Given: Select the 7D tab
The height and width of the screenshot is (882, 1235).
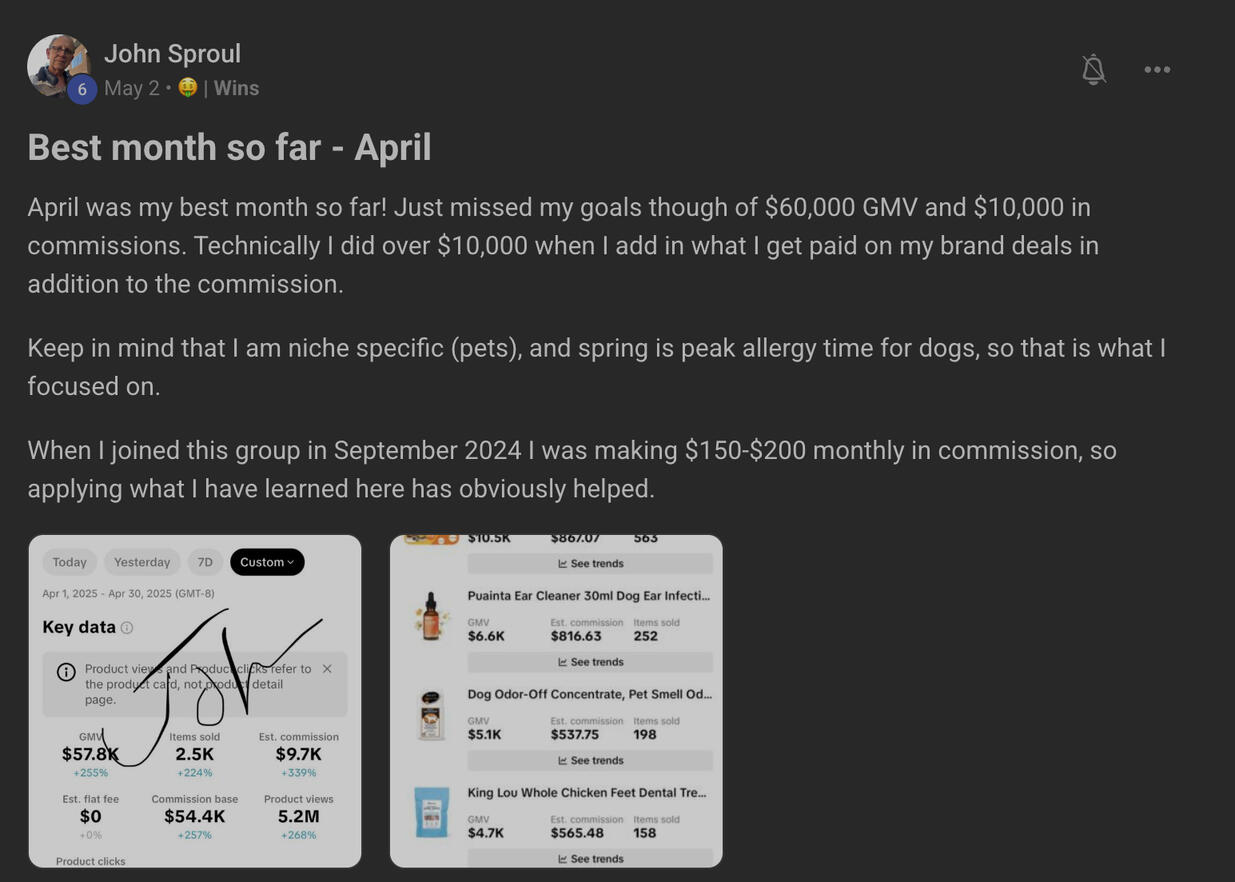Looking at the screenshot, I should 205,562.
